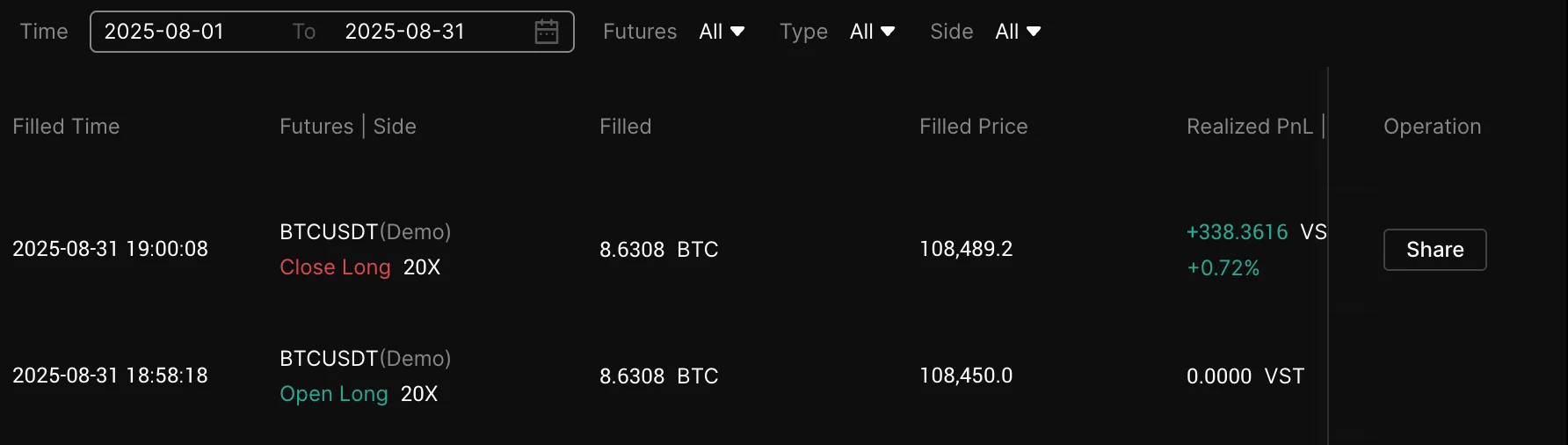Expand the Type All filter dropdown

[872, 32]
